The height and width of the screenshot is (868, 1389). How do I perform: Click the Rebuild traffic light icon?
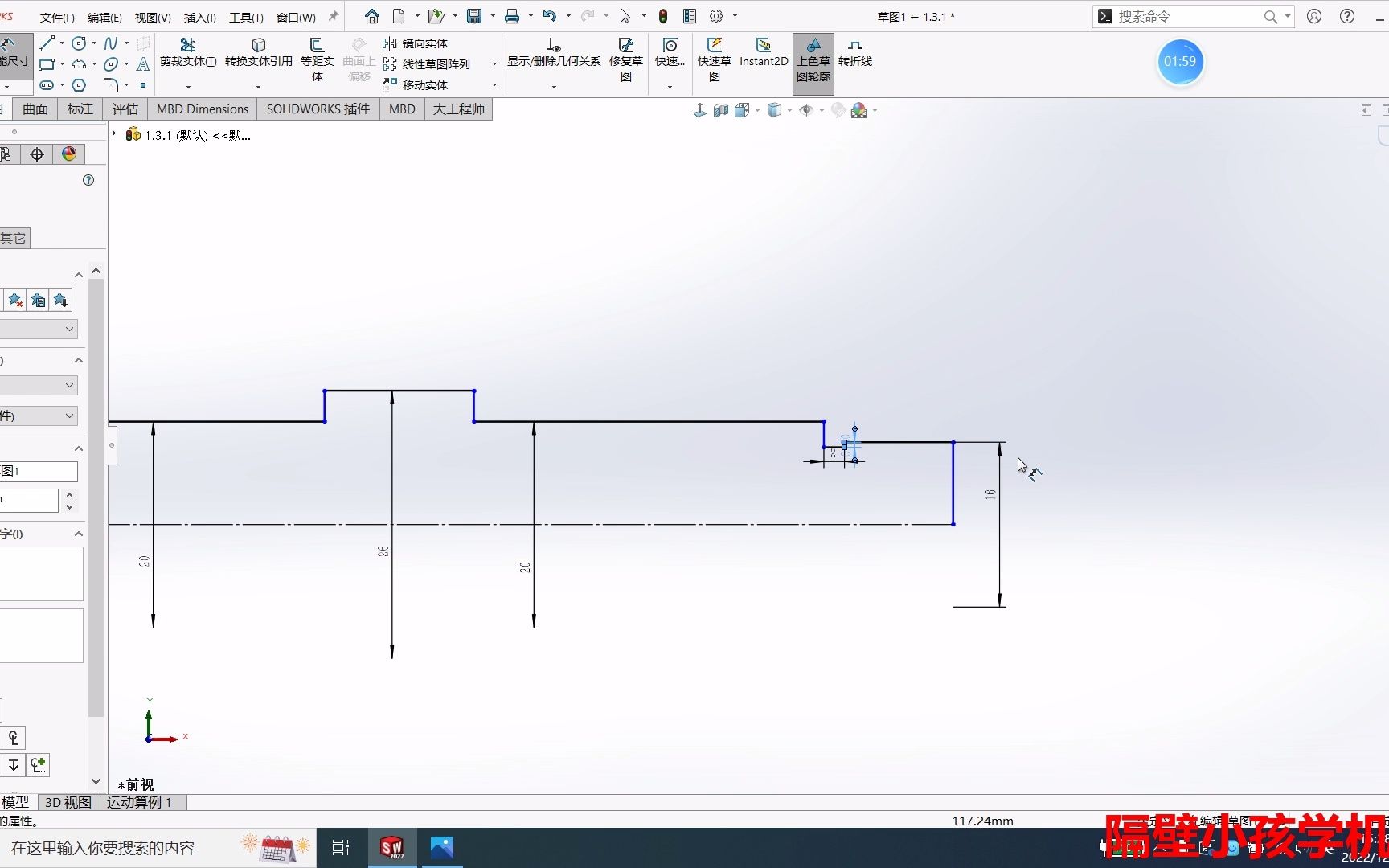(663, 16)
